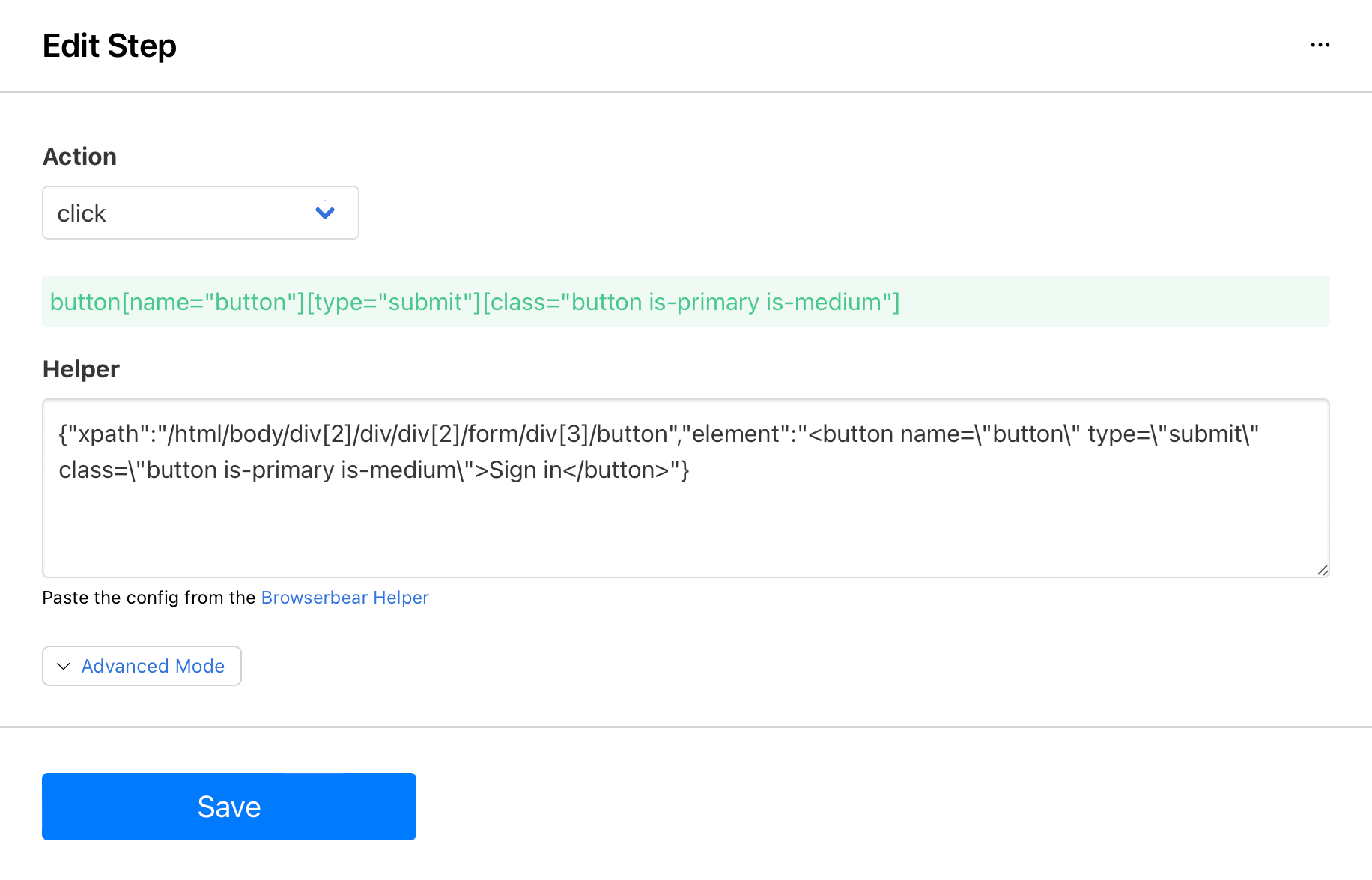Reveal more step options via top-right menu

[x=1320, y=45]
